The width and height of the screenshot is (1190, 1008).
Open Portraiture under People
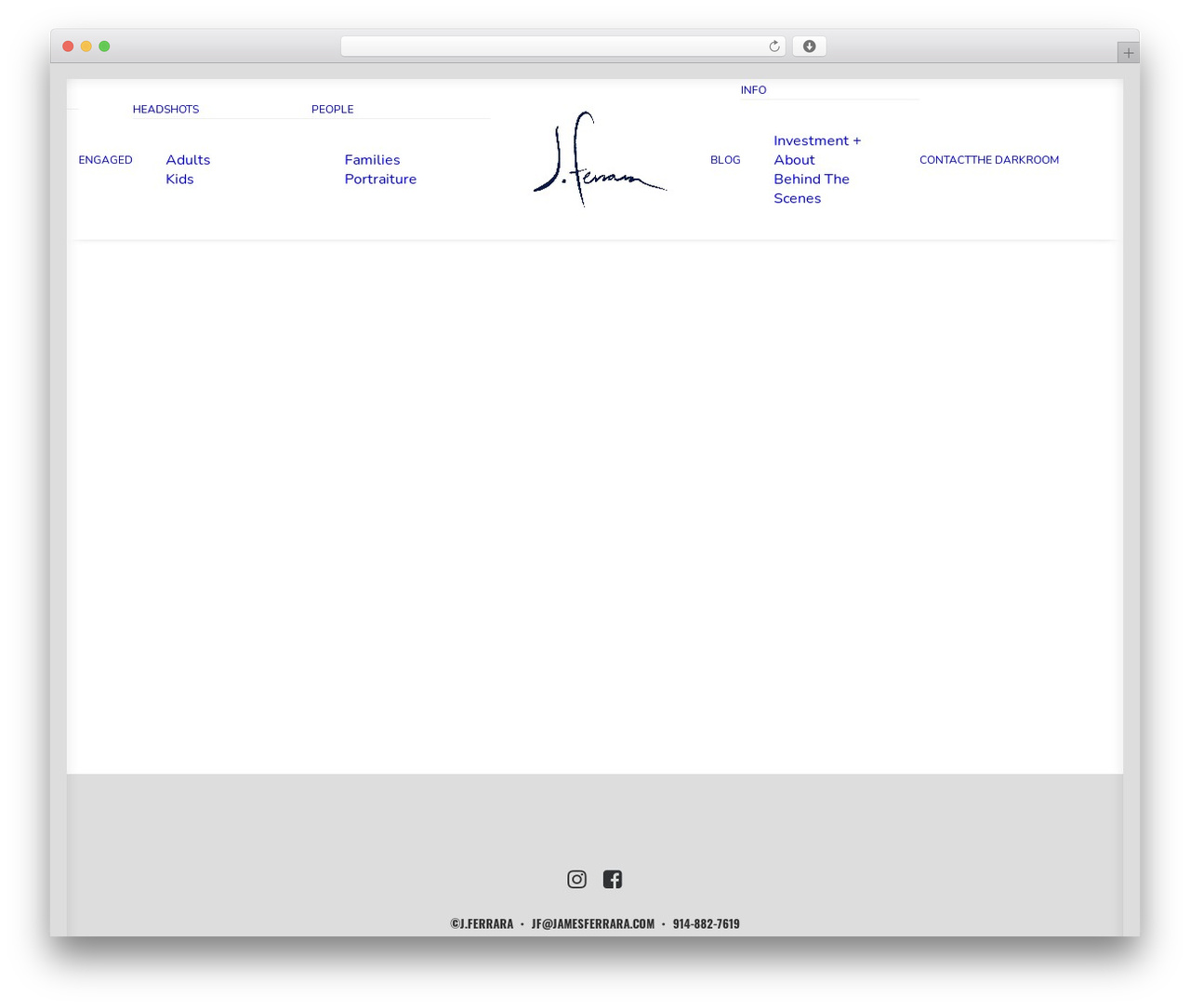380,179
